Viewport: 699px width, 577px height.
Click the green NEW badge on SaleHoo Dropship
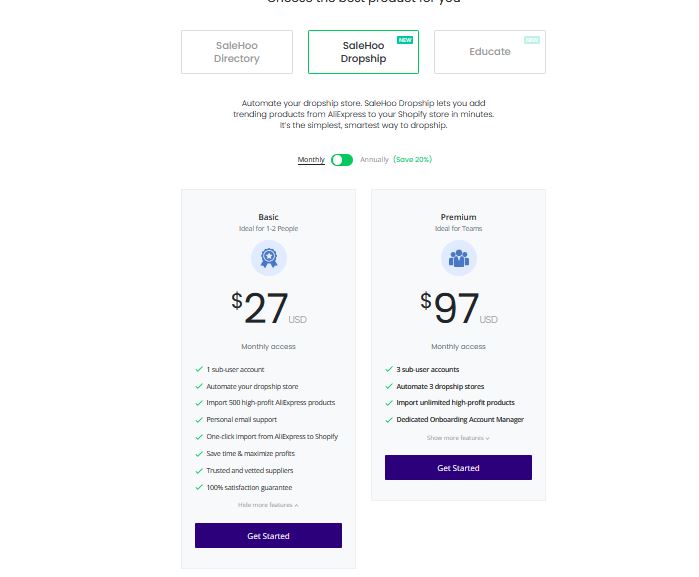click(405, 40)
